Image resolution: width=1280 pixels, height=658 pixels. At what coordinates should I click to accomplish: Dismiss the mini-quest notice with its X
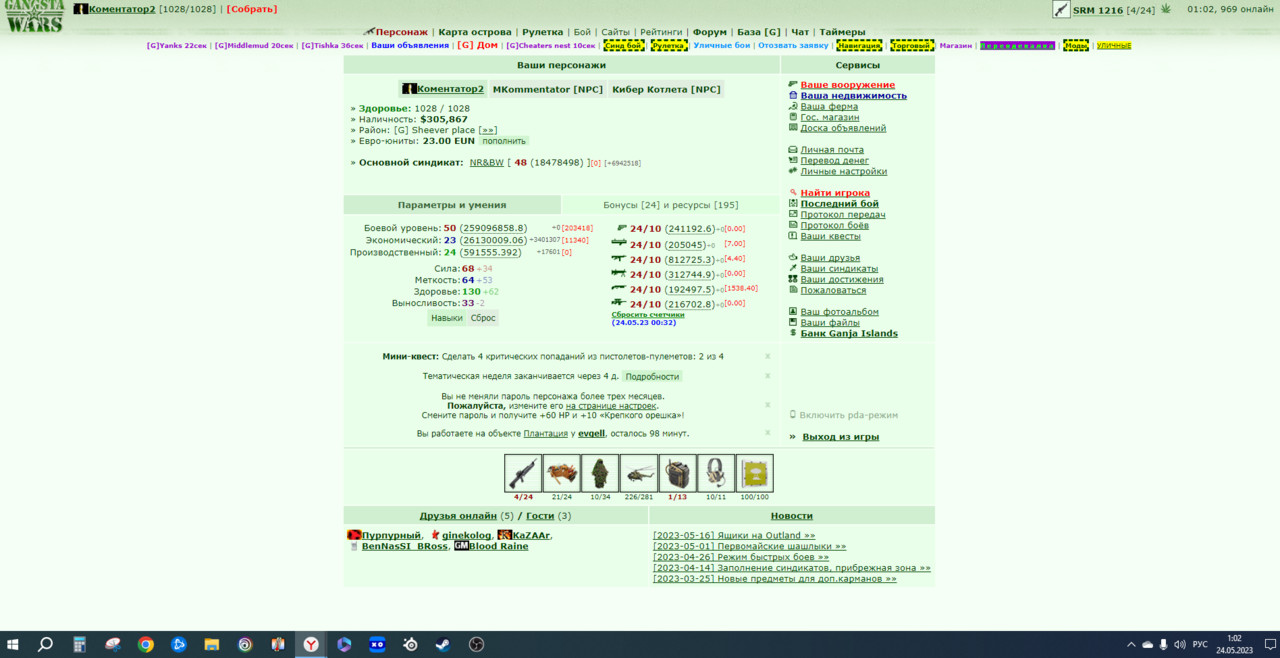tap(768, 356)
